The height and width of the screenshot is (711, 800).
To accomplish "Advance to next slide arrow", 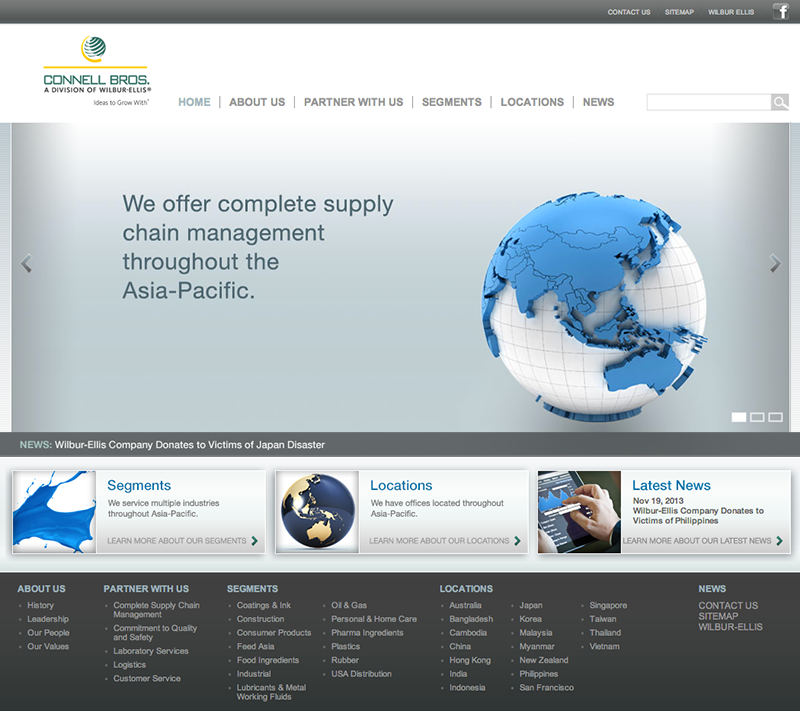I will [x=775, y=263].
